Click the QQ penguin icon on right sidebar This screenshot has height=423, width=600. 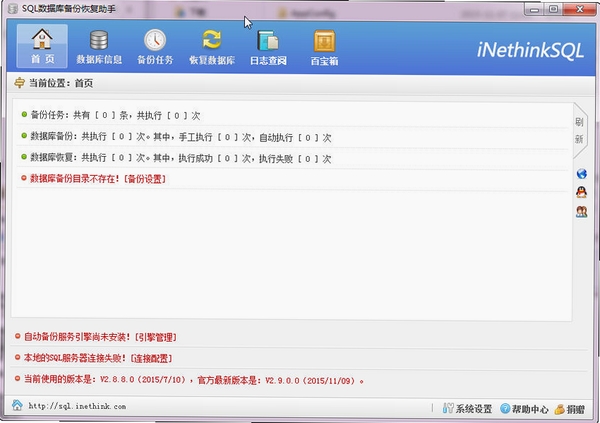pyautogui.click(x=582, y=192)
